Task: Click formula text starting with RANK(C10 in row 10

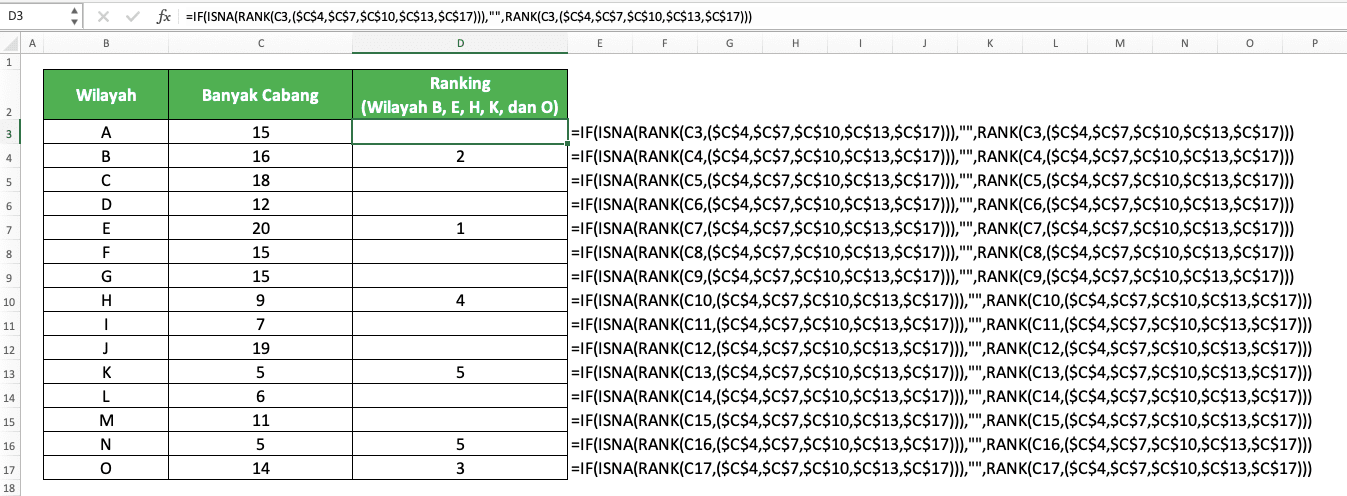Action: 940,301
